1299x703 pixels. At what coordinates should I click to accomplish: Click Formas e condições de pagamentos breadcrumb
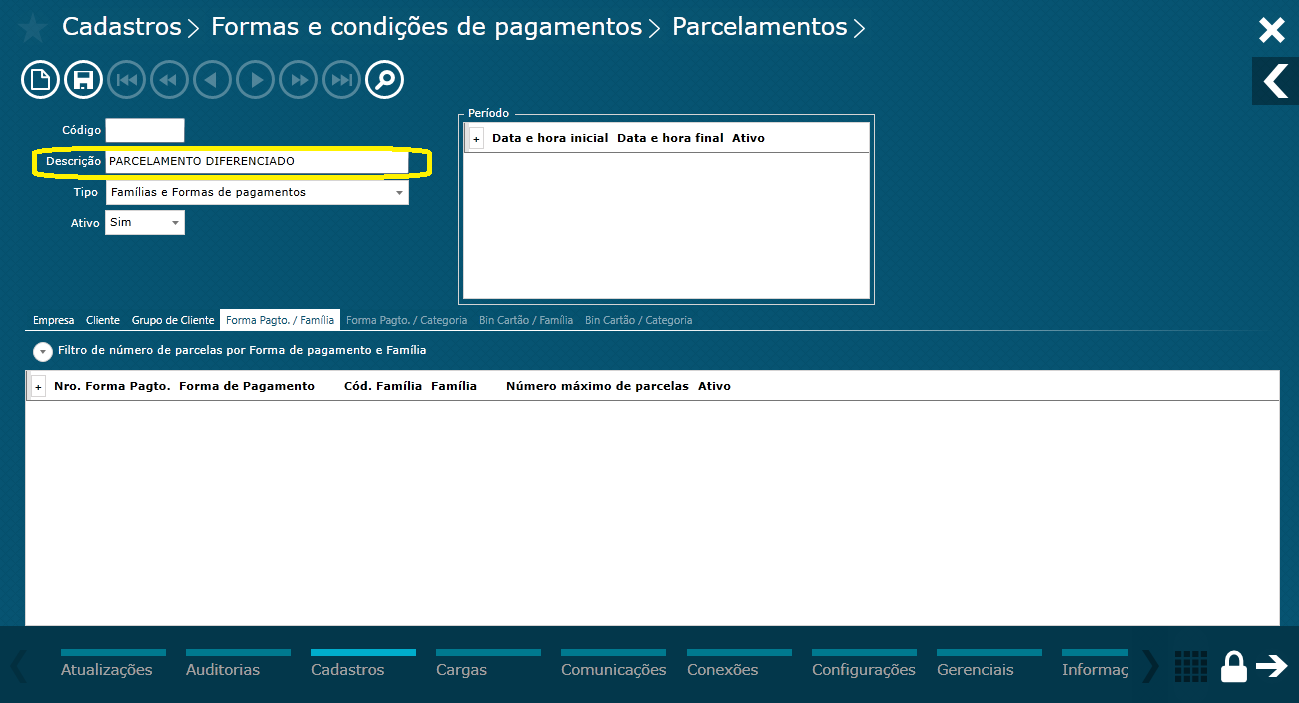click(x=426, y=27)
